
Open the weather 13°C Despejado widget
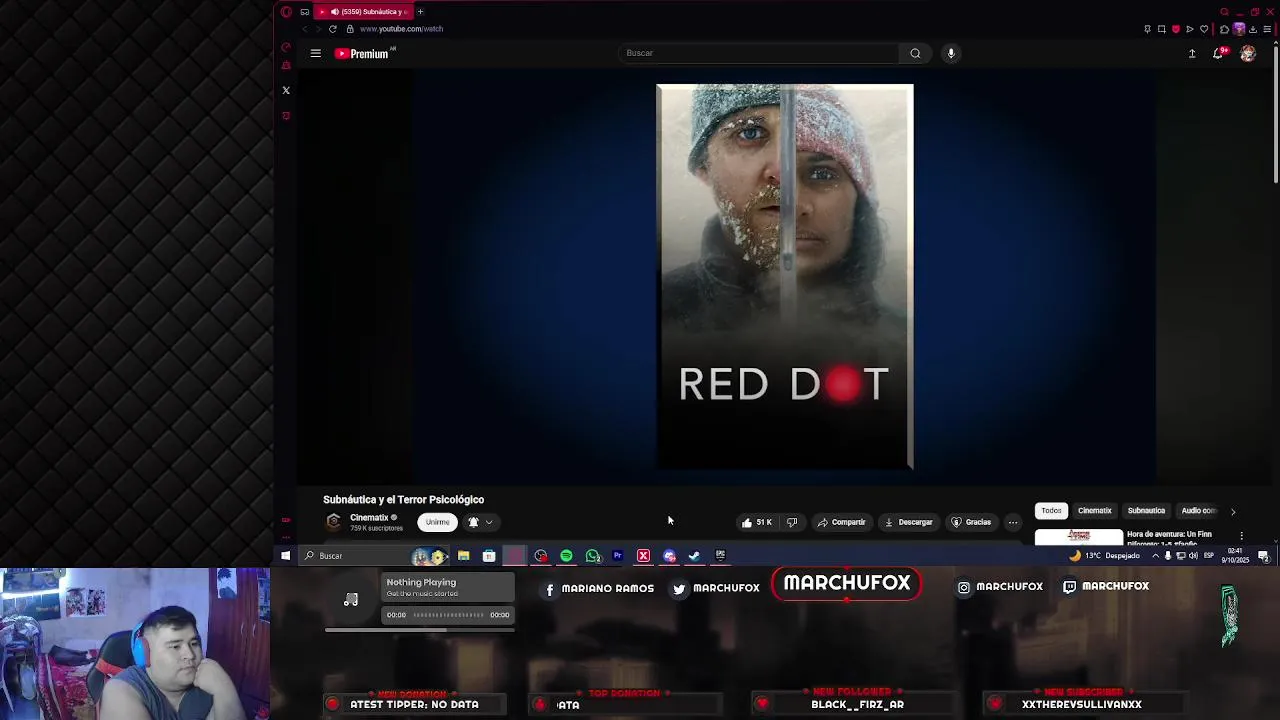click(1105, 556)
